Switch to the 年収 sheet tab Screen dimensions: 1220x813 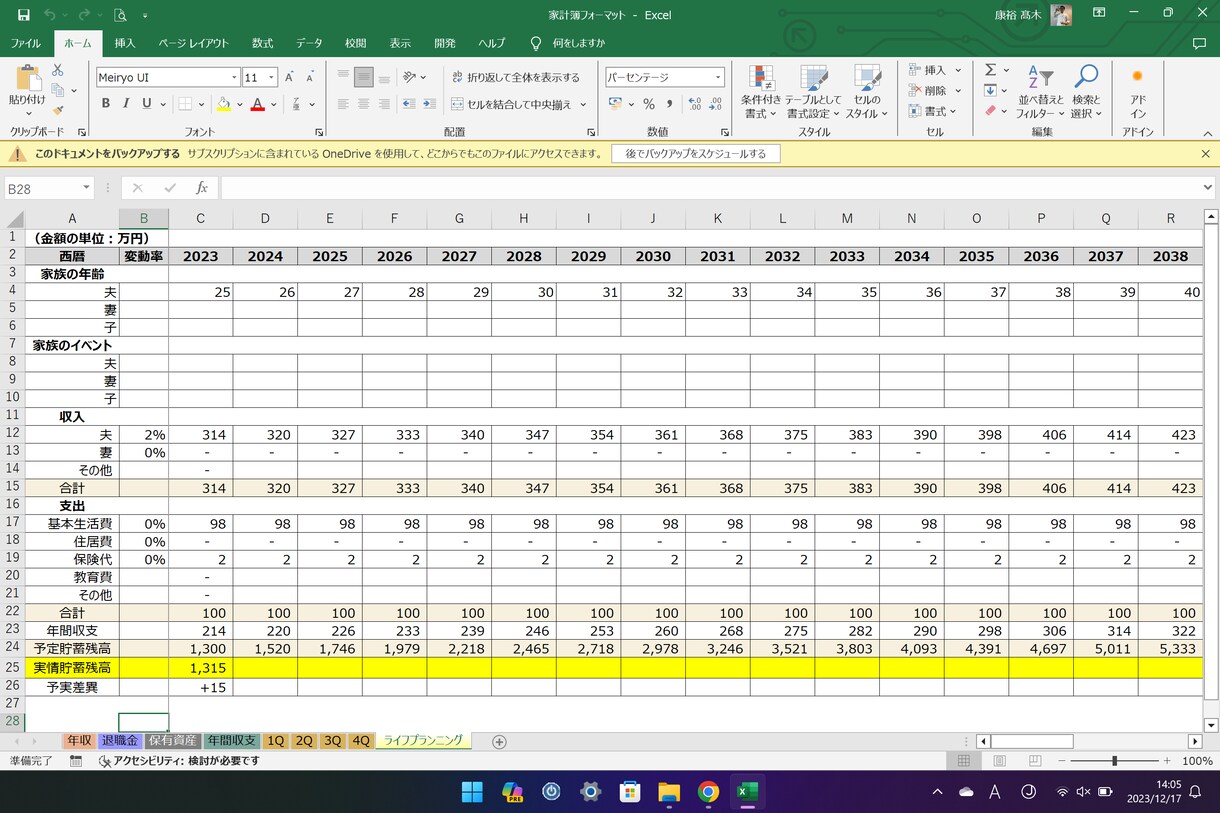(79, 741)
